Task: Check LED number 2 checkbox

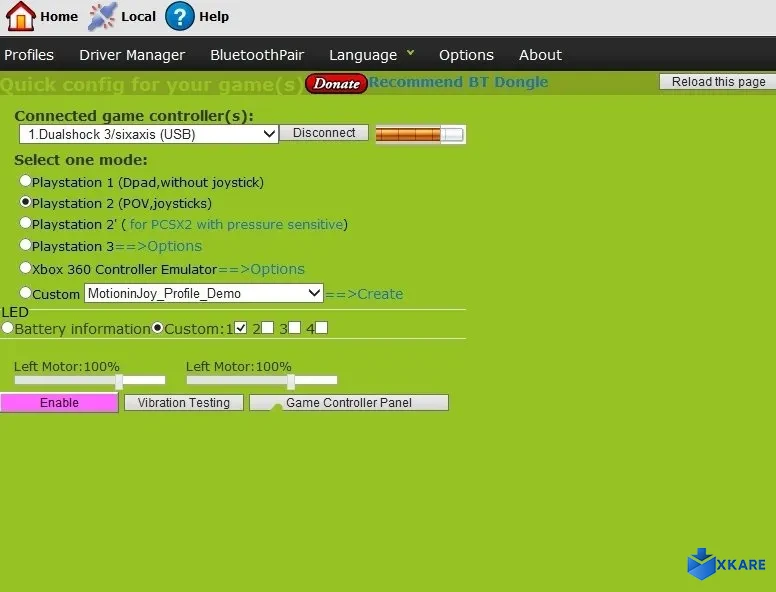Action: (267, 328)
